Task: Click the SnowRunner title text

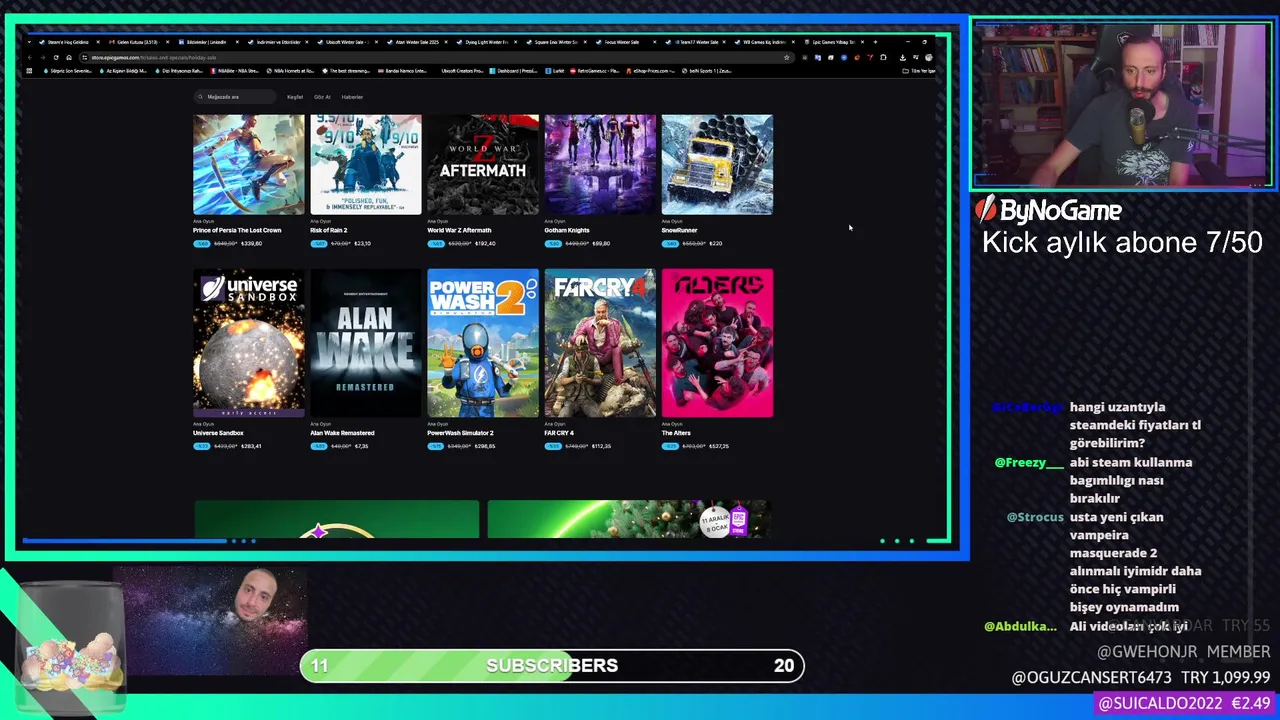Action: (x=680, y=230)
